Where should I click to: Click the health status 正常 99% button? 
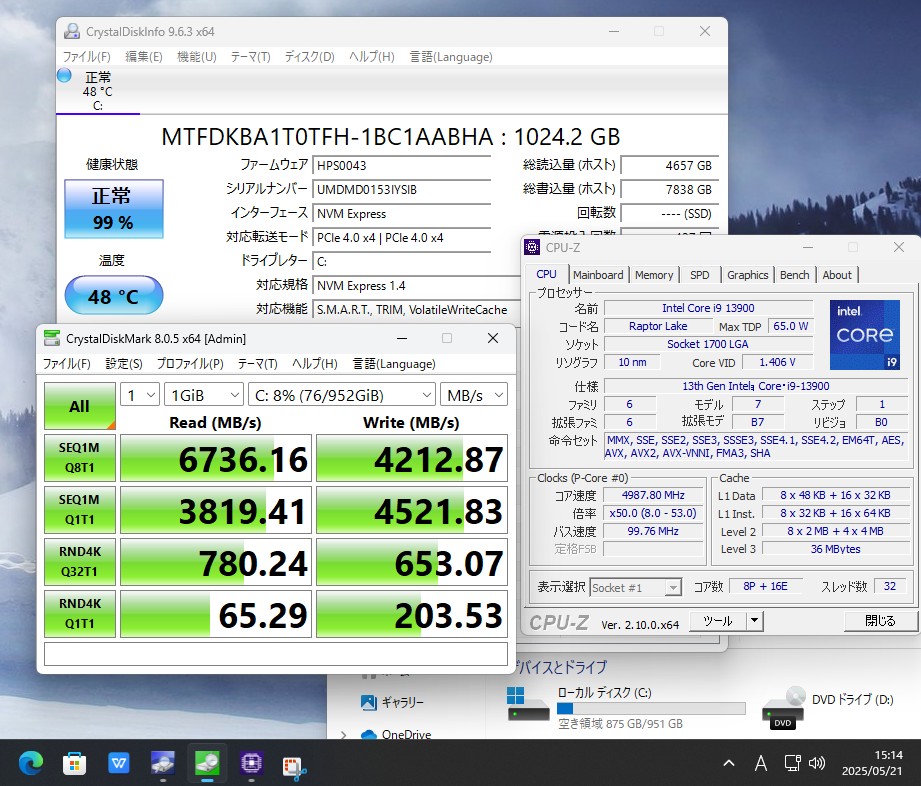coord(113,209)
